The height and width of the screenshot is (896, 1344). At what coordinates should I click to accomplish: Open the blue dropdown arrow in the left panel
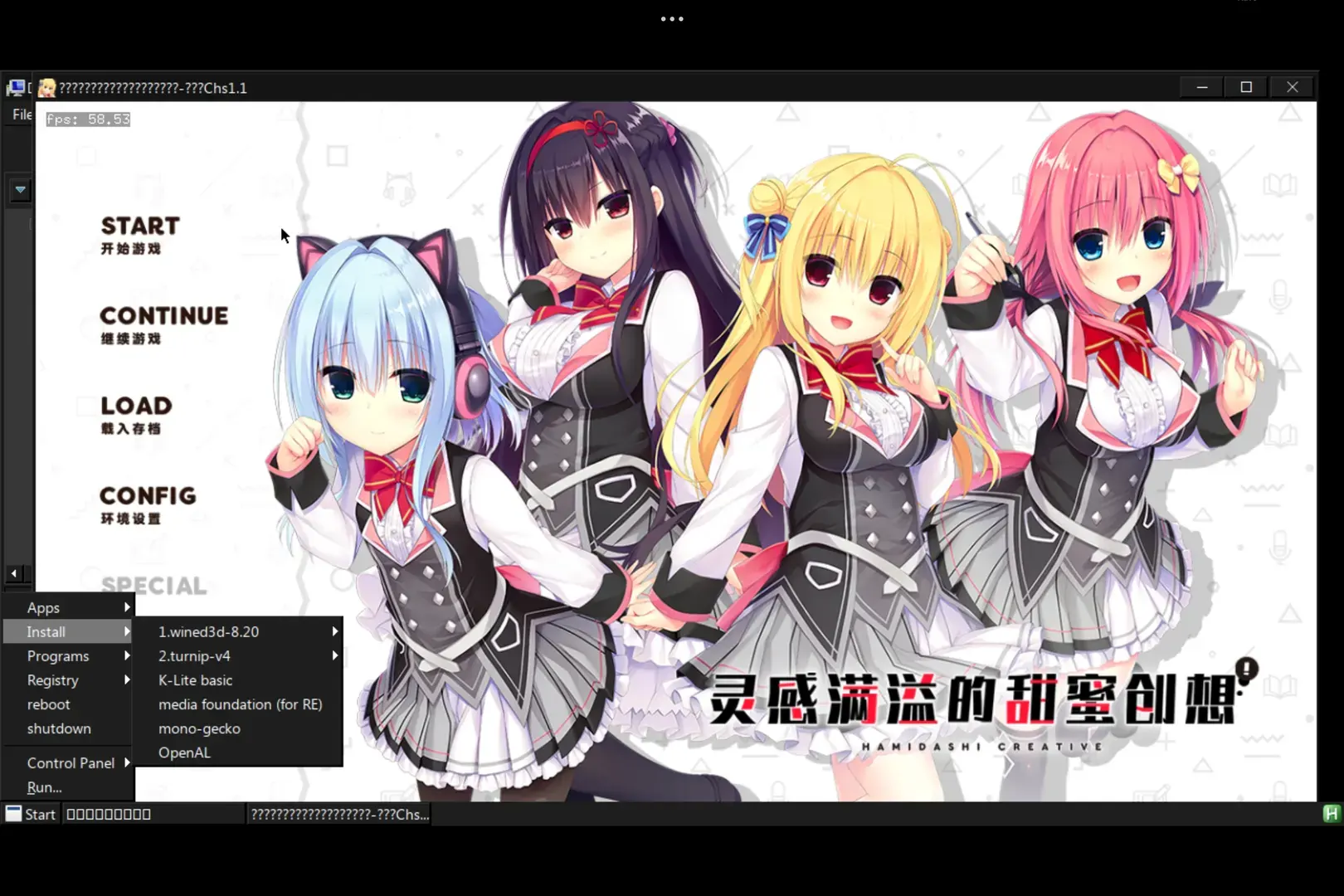[20, 190]
